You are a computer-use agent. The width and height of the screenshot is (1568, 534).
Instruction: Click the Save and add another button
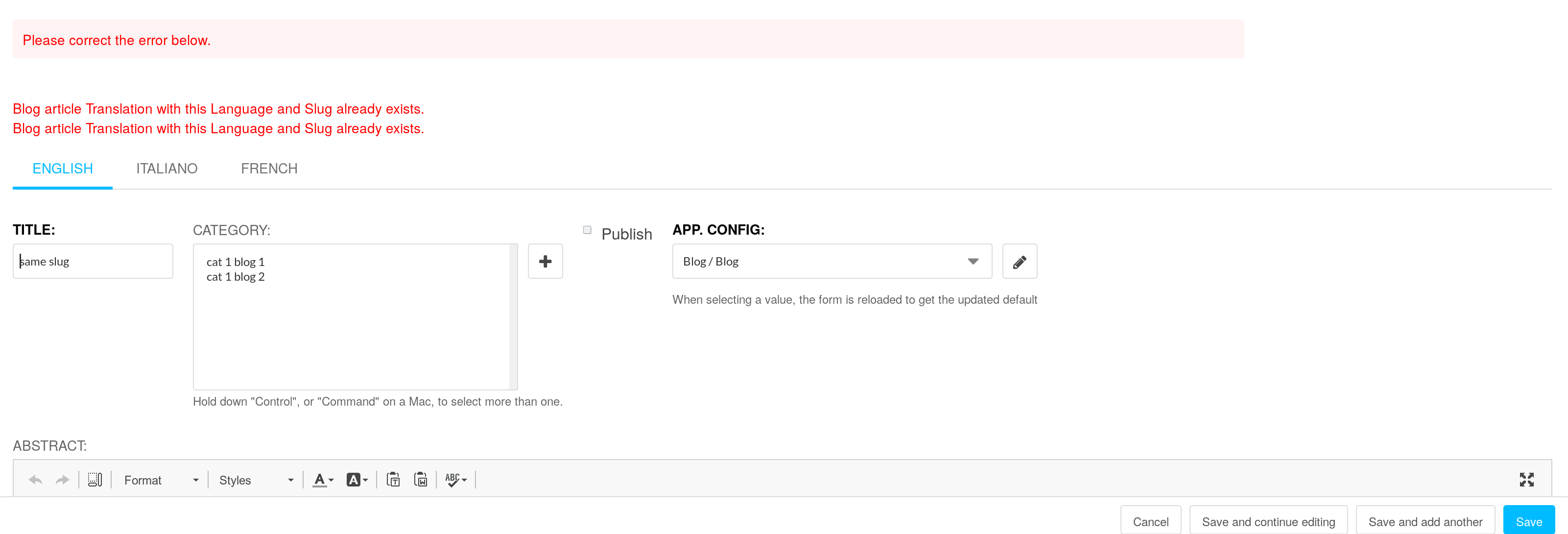coord(1425,521)
